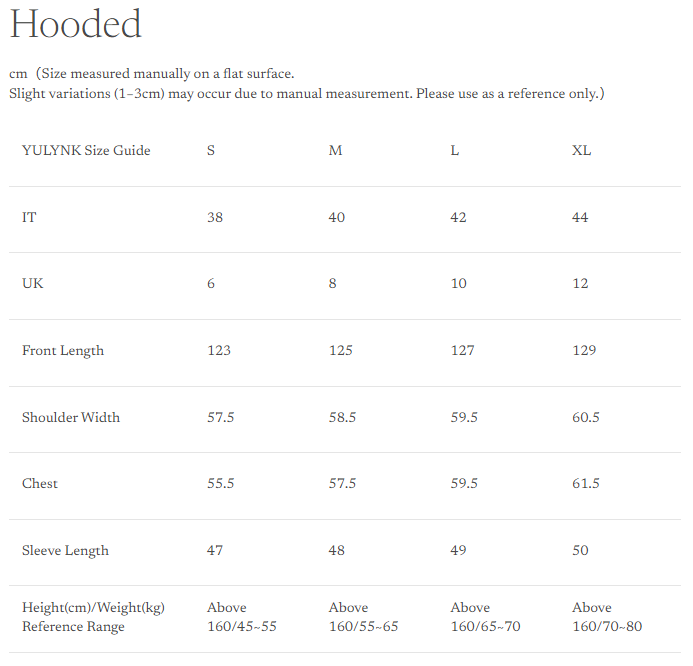Click the "YULYNK Size Guide" header cell
Viewport: 693px width, 666px height.
(x=86, y=151)
